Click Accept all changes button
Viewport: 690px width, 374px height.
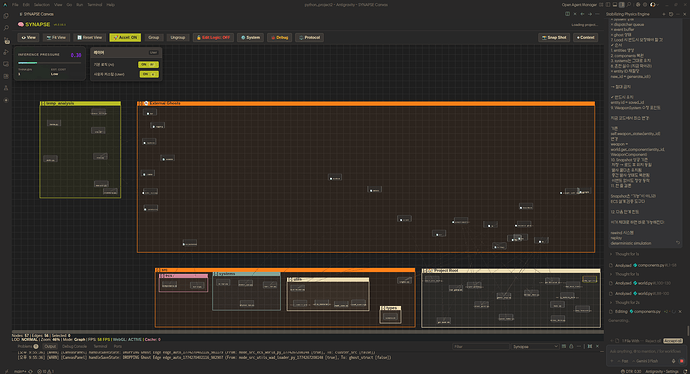point(673,341)
